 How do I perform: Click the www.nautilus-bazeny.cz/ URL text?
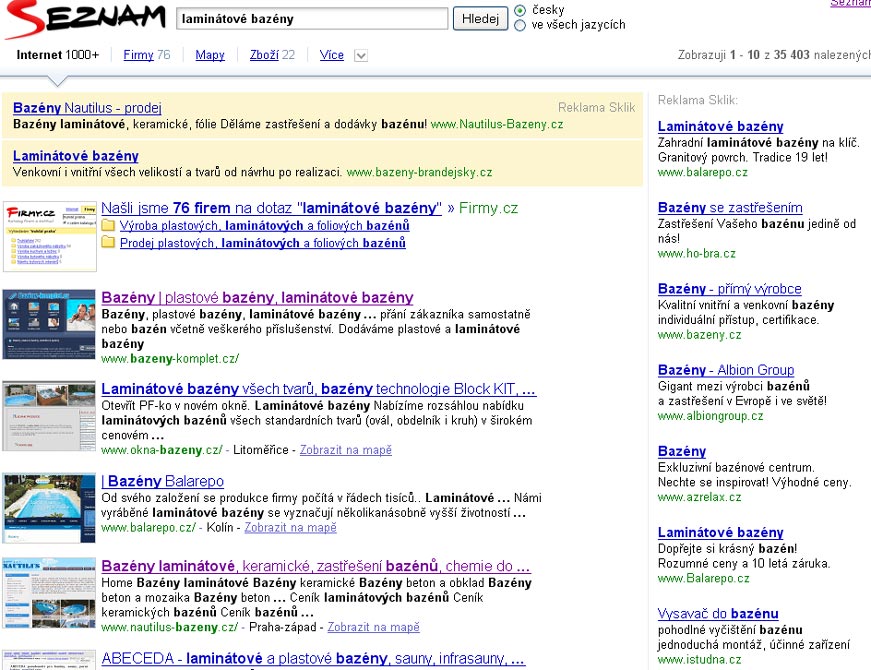[169, 627]
